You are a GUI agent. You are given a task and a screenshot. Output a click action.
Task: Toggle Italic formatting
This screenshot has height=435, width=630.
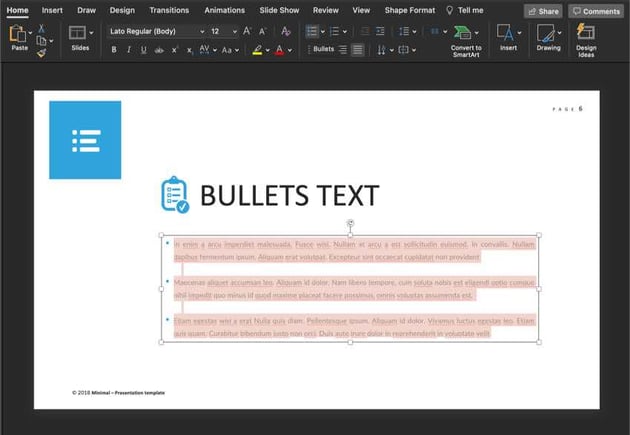tap(128, 50)
